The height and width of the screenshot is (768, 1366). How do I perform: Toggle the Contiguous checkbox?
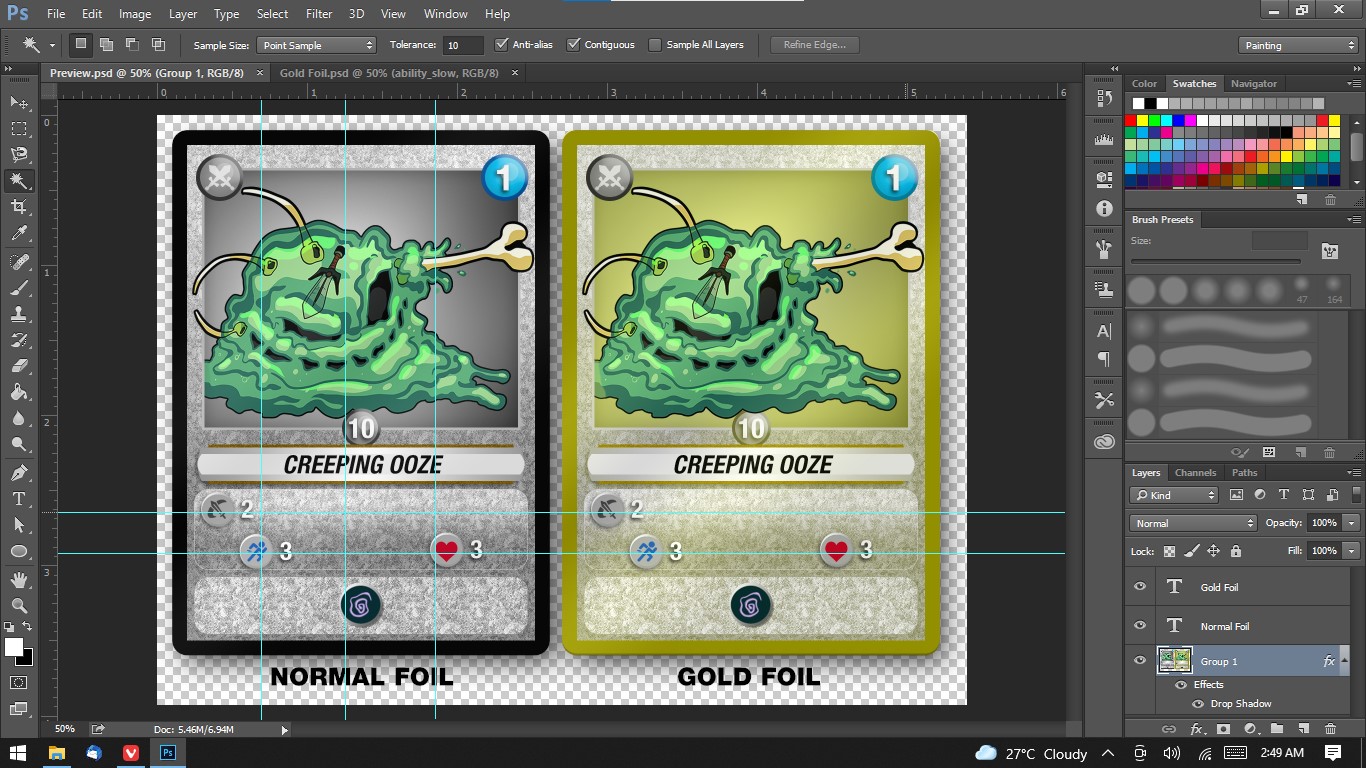pos(574,44)
